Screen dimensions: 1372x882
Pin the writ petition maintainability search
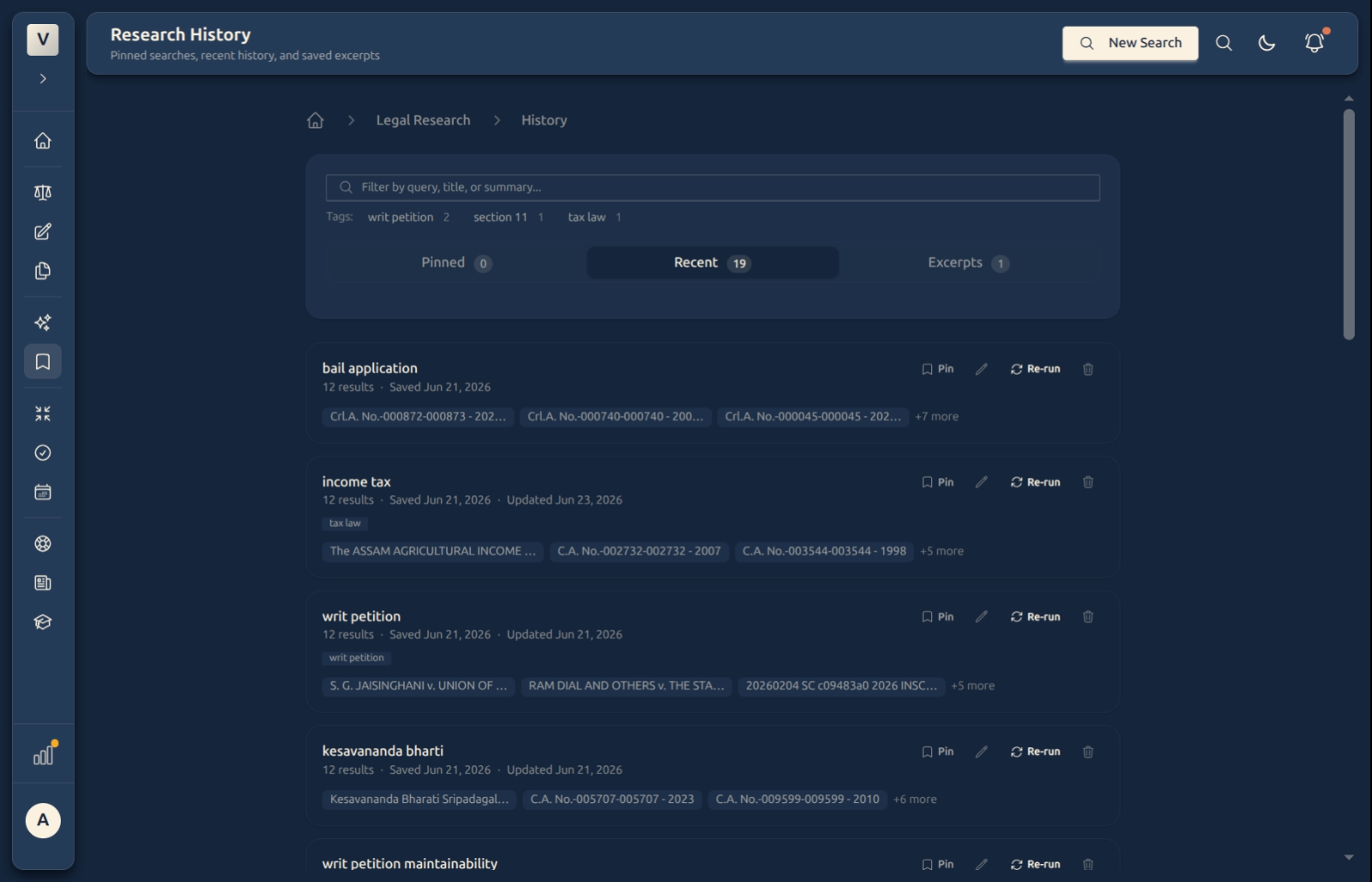point(937,864)
